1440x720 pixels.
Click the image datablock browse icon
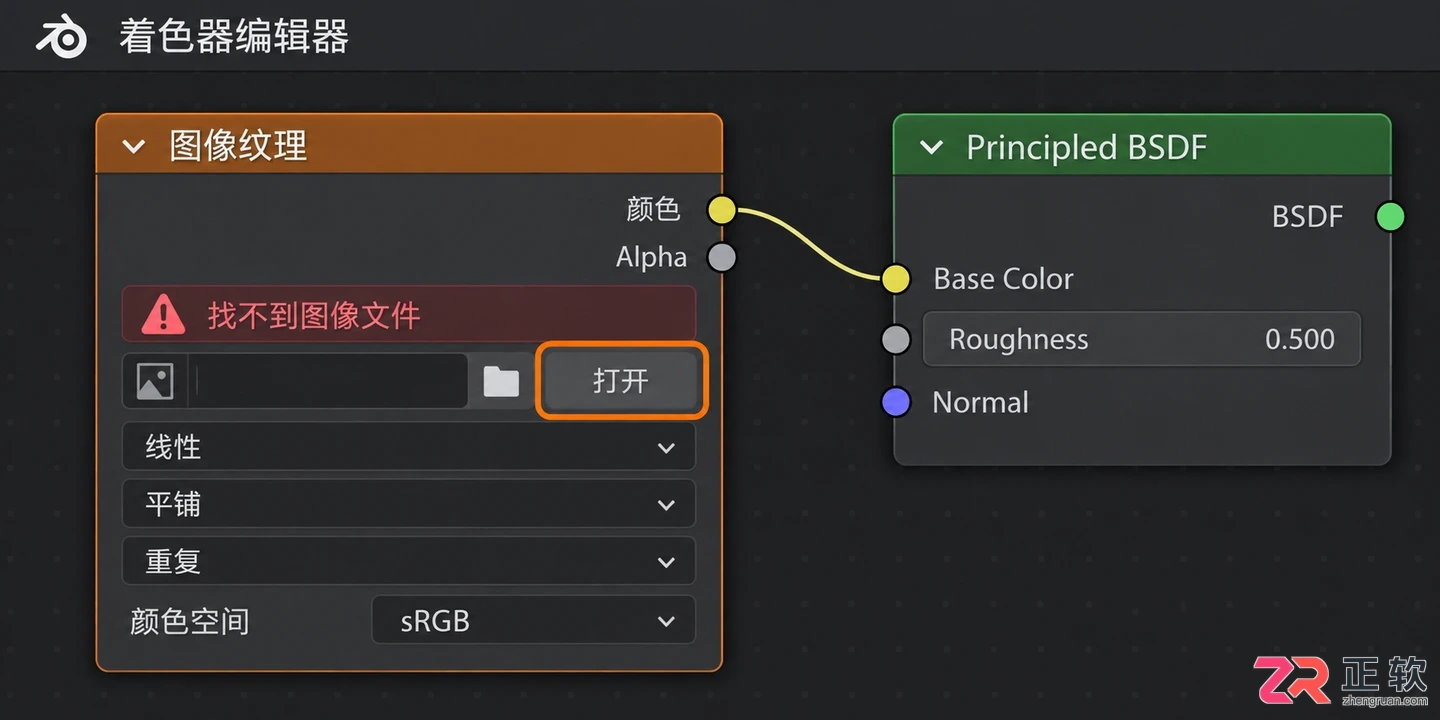(155, 381)
